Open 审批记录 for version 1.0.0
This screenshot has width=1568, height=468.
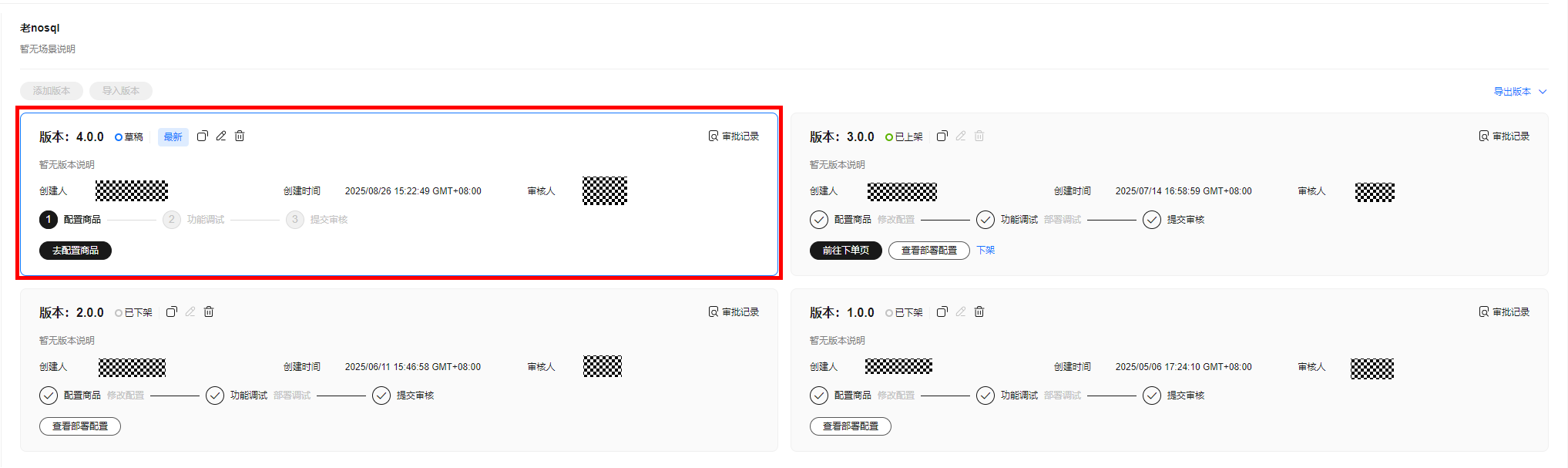1504,312
